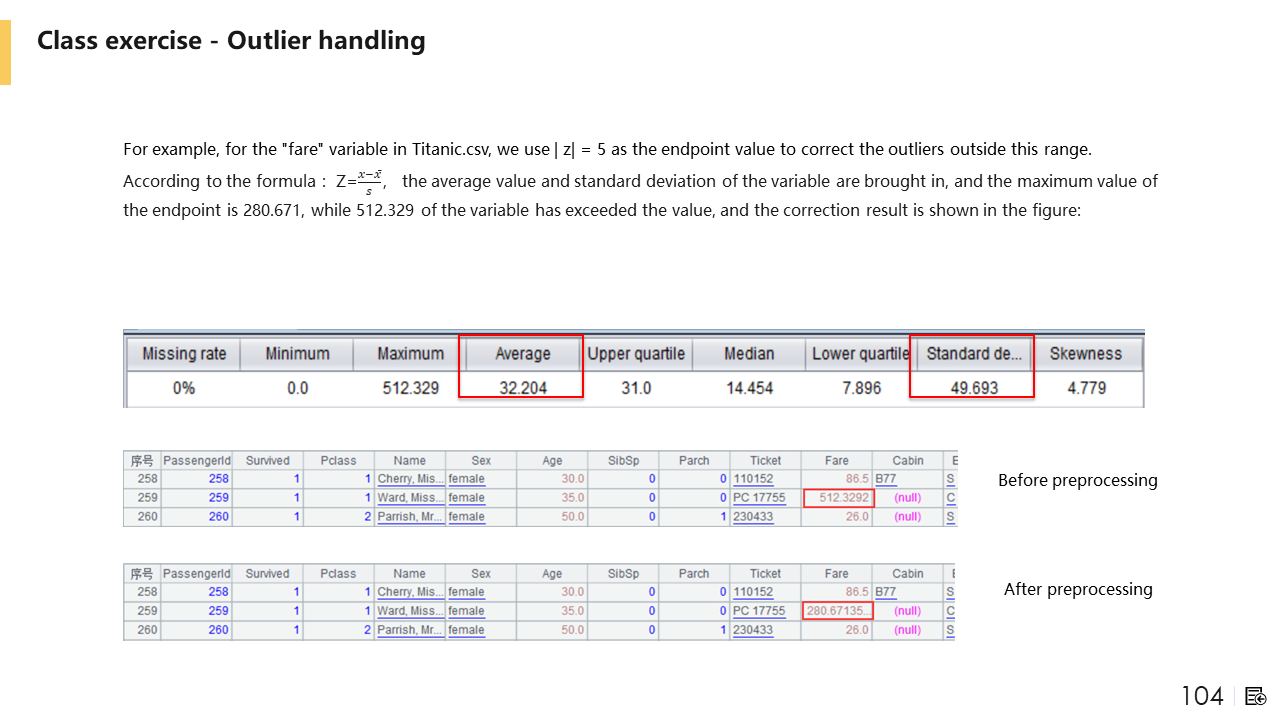The width and height of the screenshot is (1280, 720).
Task: Select the Minimum column header
Action: [x=297, y=354]
